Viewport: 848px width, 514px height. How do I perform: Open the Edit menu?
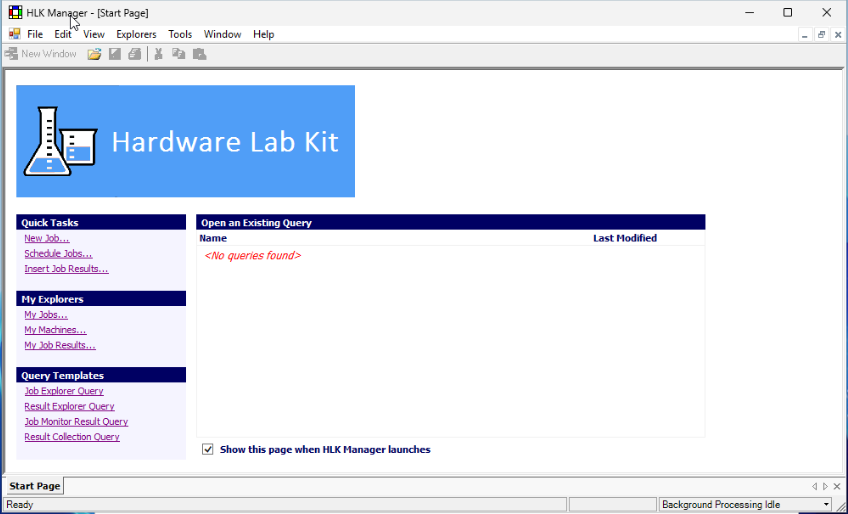[63, 34]
